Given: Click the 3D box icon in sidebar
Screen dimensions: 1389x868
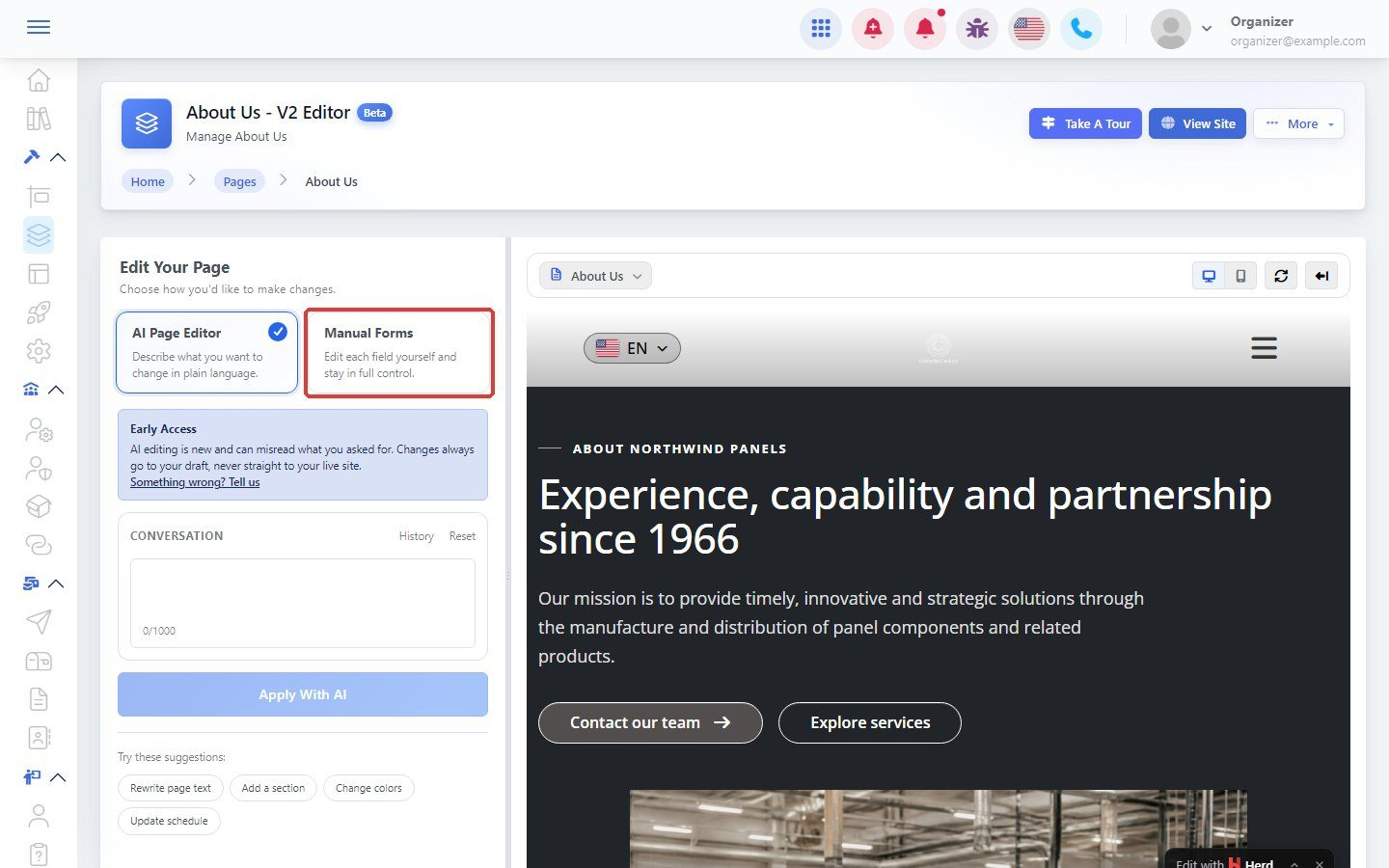Looking at the screenshot, I should [x=39, y=506].
